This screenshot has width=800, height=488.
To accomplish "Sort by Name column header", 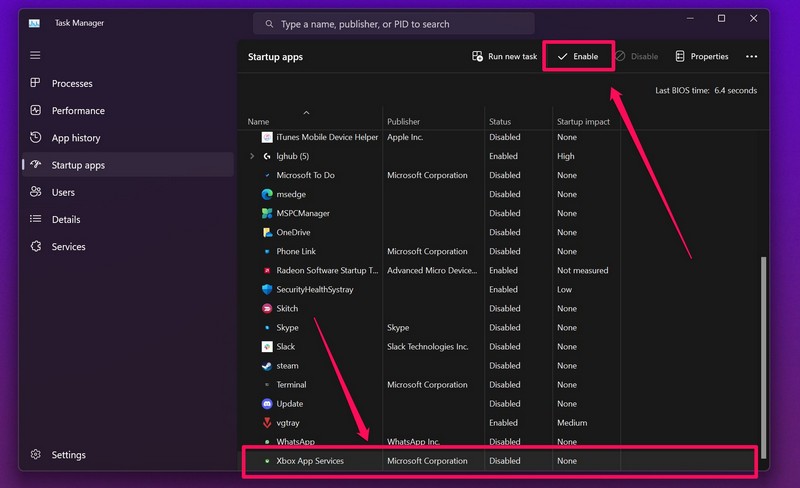I will (258, 122).
